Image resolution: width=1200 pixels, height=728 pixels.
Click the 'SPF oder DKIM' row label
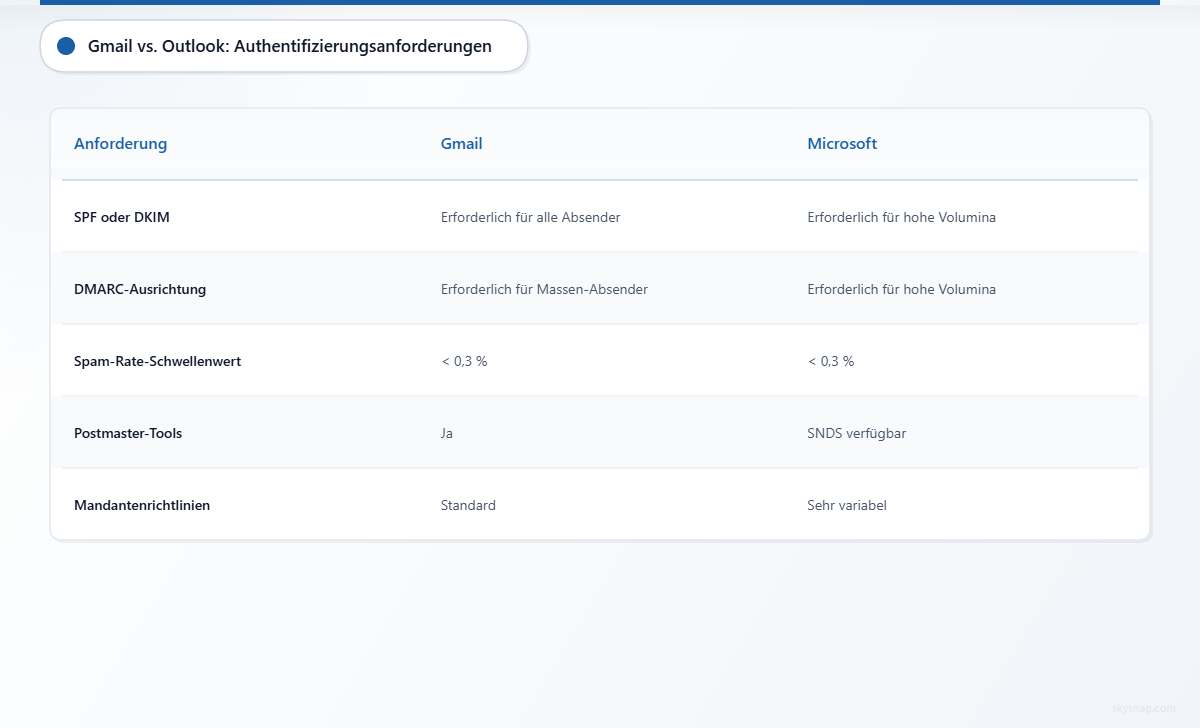122,217
